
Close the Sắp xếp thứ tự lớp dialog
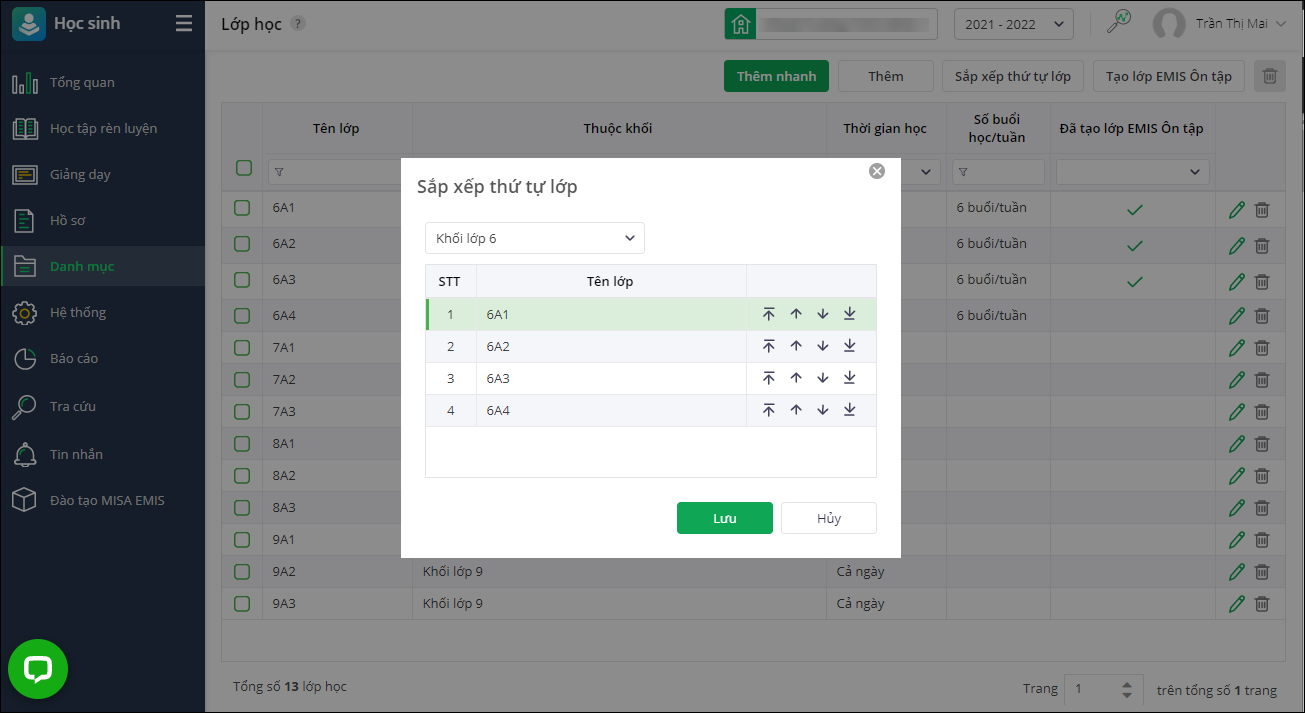[877, 171]
